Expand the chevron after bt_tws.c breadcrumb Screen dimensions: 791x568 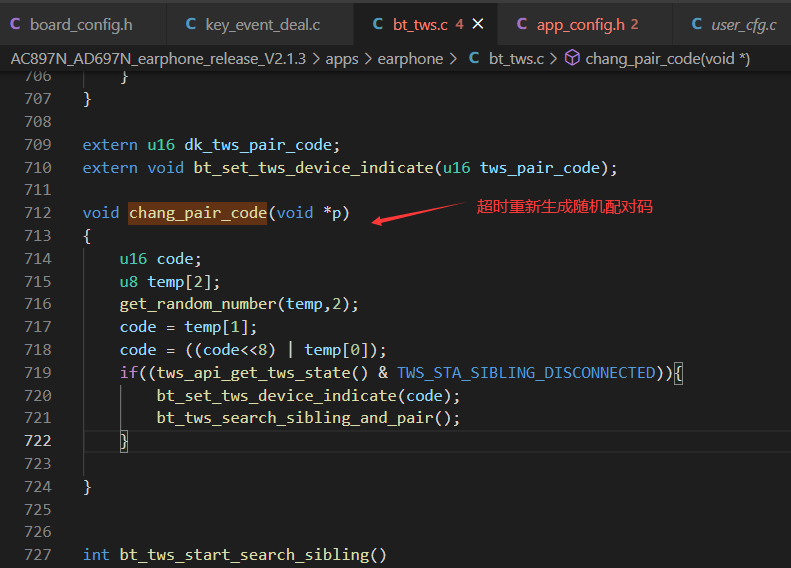pos(553,60)
